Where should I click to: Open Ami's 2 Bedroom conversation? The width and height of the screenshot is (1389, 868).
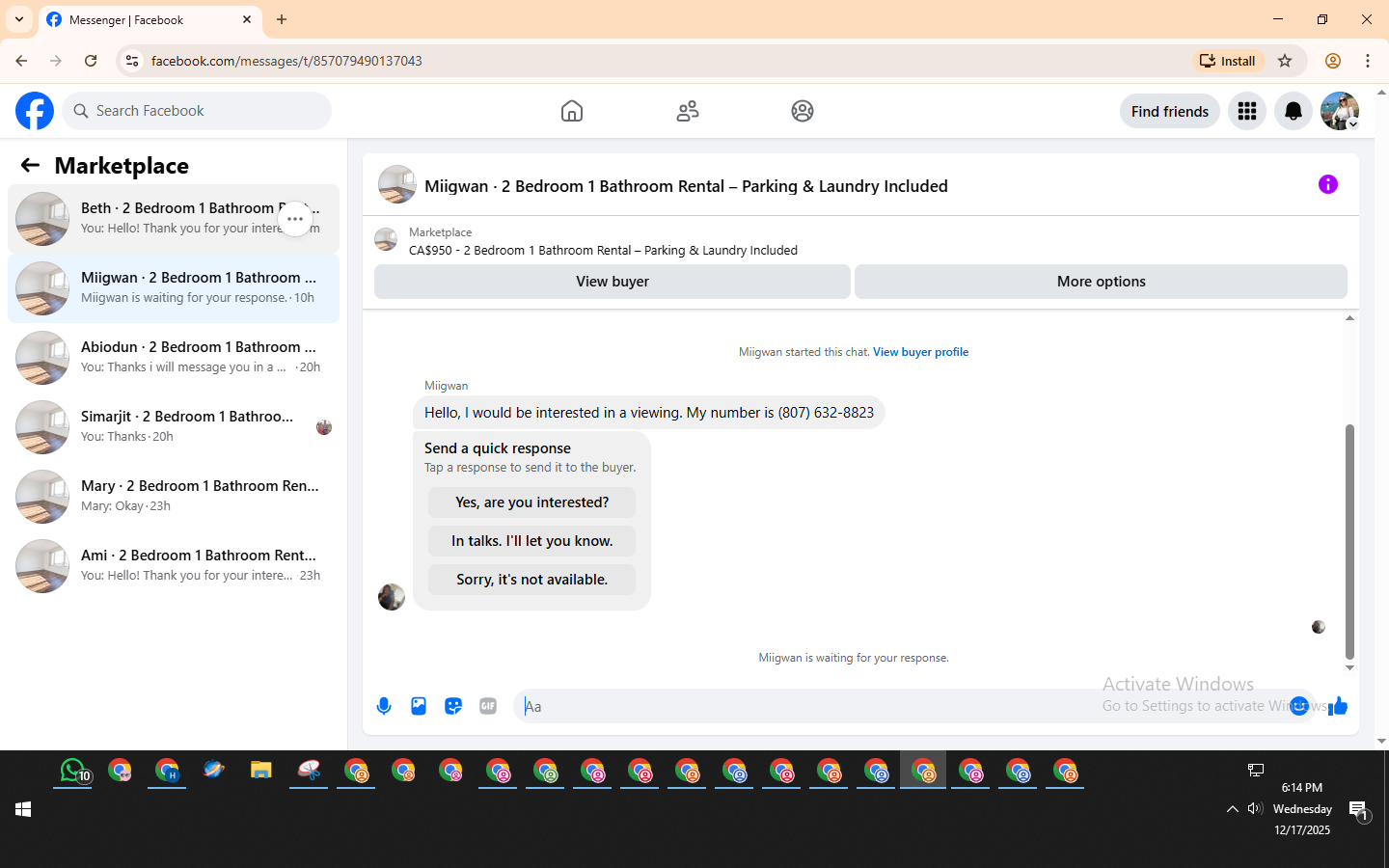click(174, 566)
